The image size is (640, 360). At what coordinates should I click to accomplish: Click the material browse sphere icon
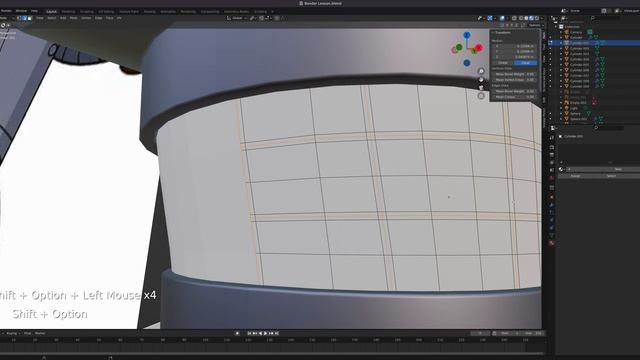pyautogui.click(x=561, y=169)
